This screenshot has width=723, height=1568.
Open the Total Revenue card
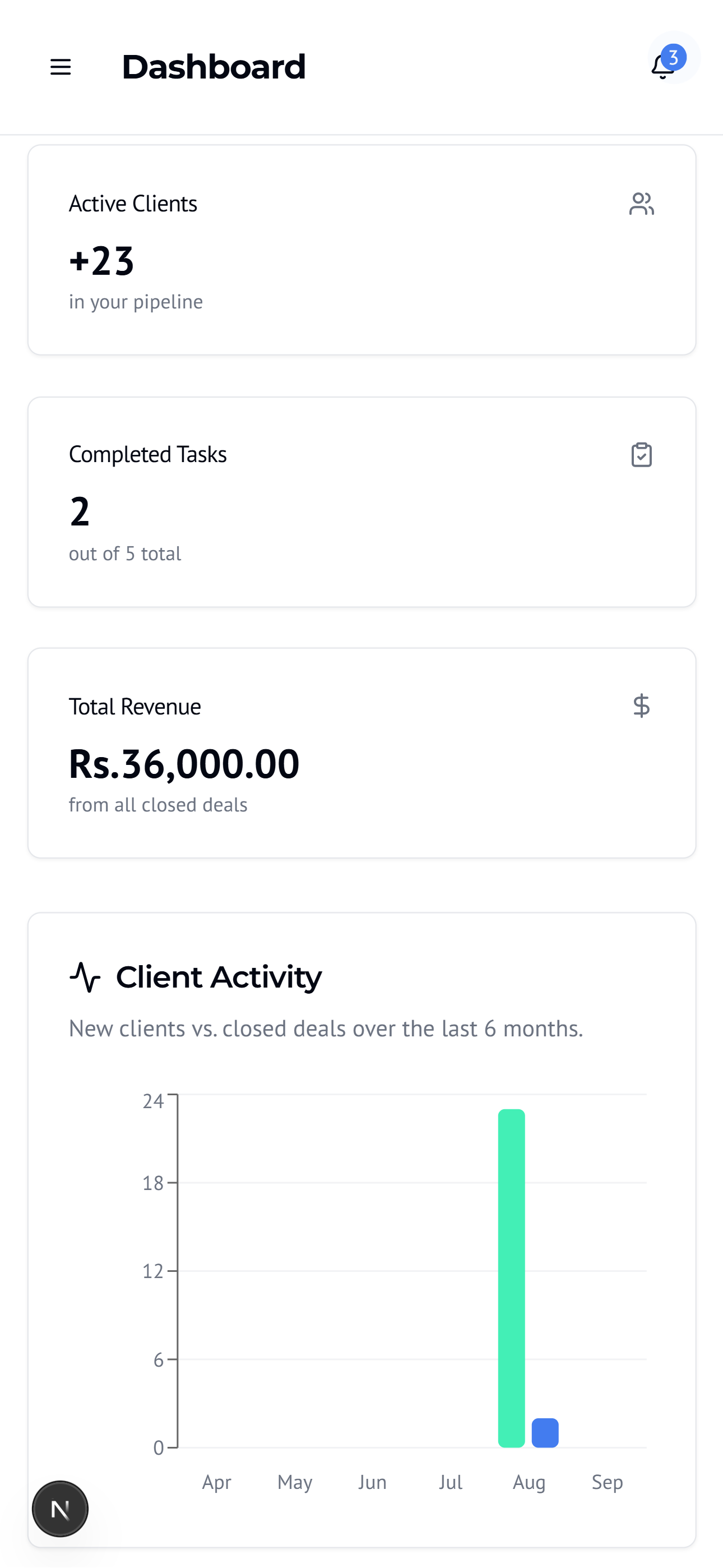pos(361,753)
